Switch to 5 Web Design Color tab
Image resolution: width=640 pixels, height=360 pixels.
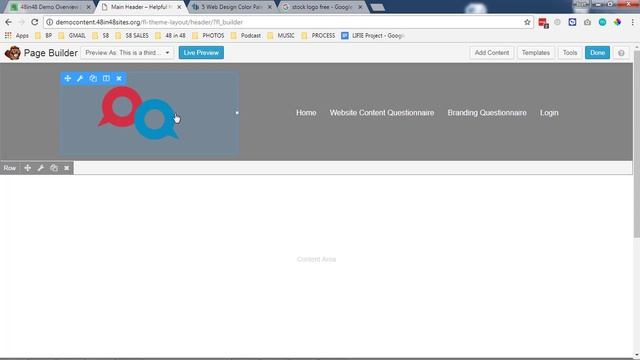click(x=231, y=7)
